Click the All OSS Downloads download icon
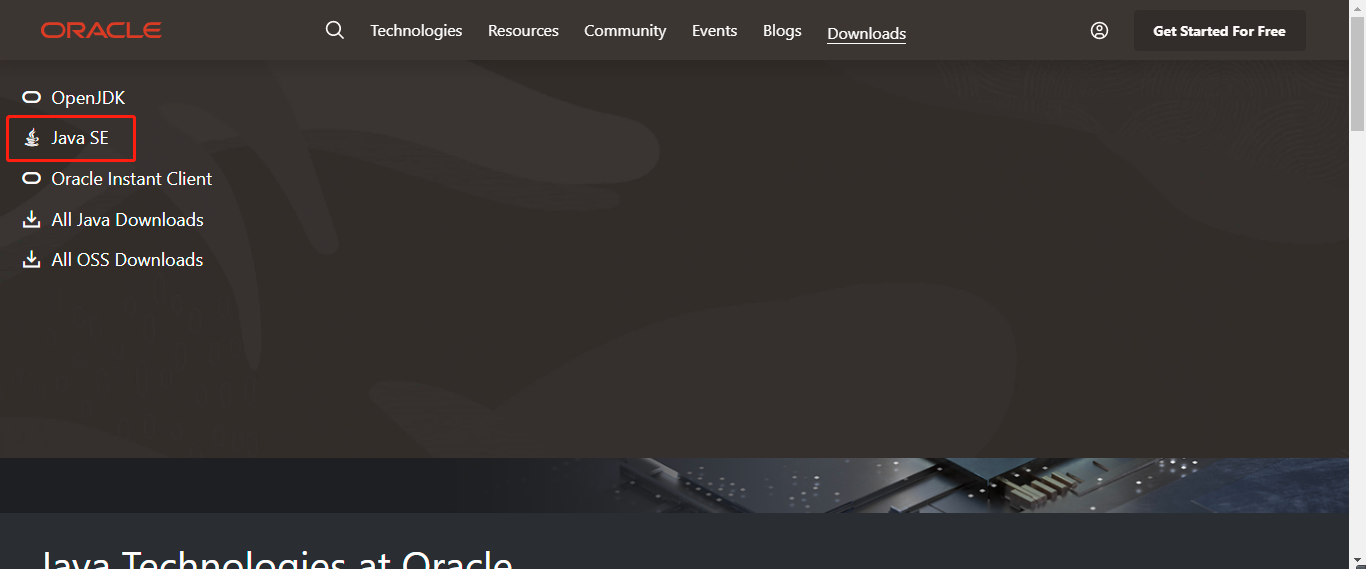 (31, 259)
